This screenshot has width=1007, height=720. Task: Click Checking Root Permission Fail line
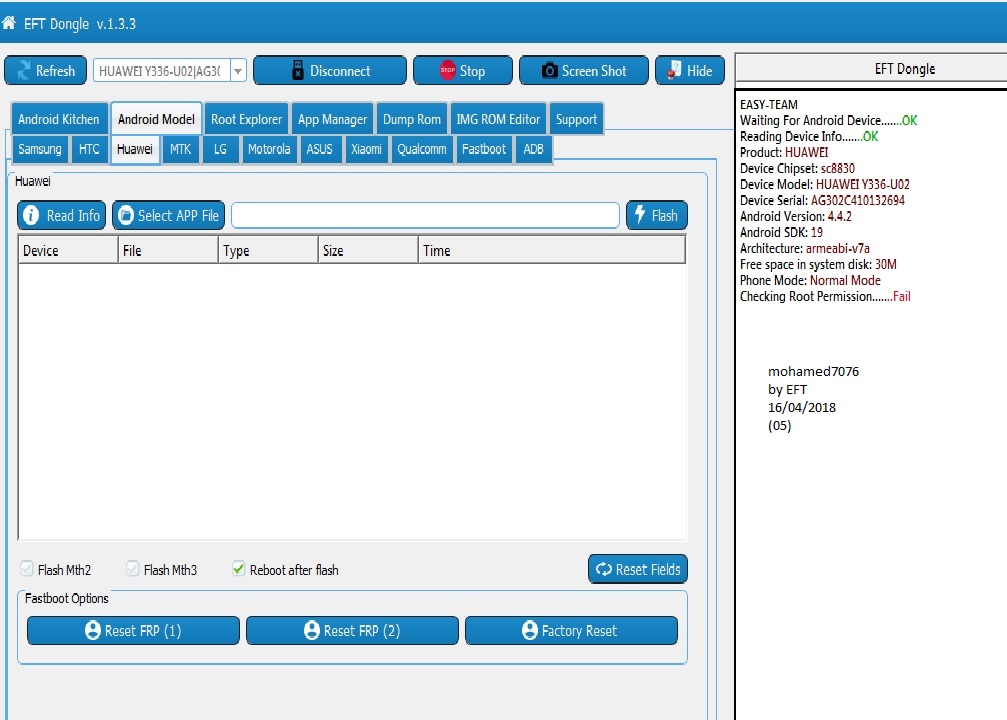[x=825, y=296]
